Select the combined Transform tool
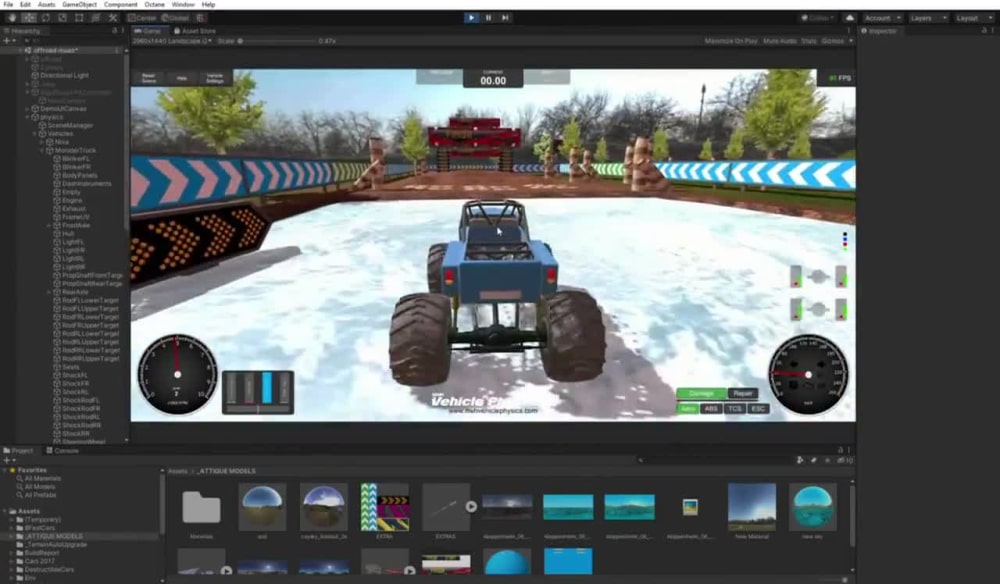This screenshot has width=1000, height=584. tap(96, 18)
